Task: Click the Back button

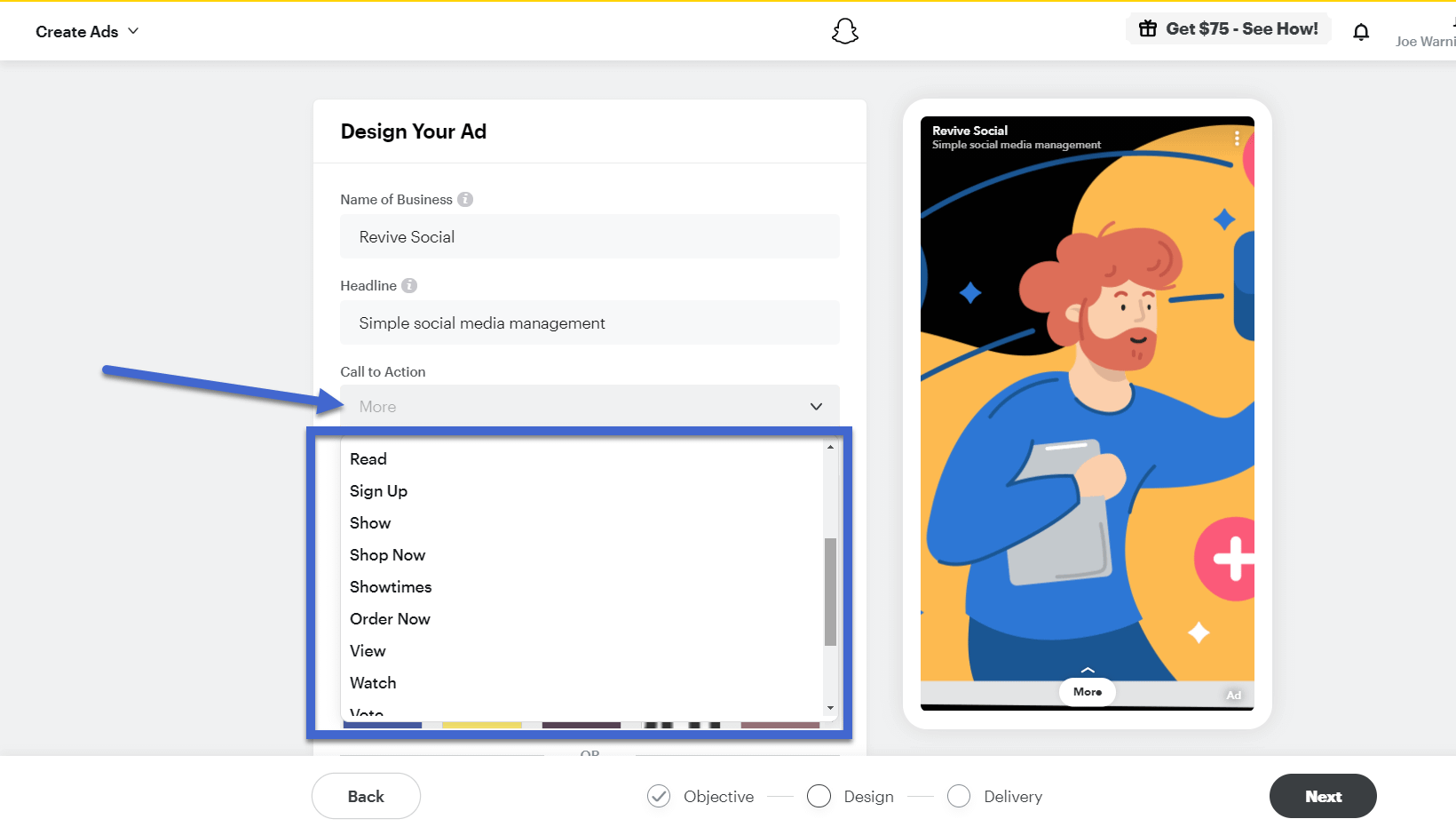Action: click(x=366, y=796)
